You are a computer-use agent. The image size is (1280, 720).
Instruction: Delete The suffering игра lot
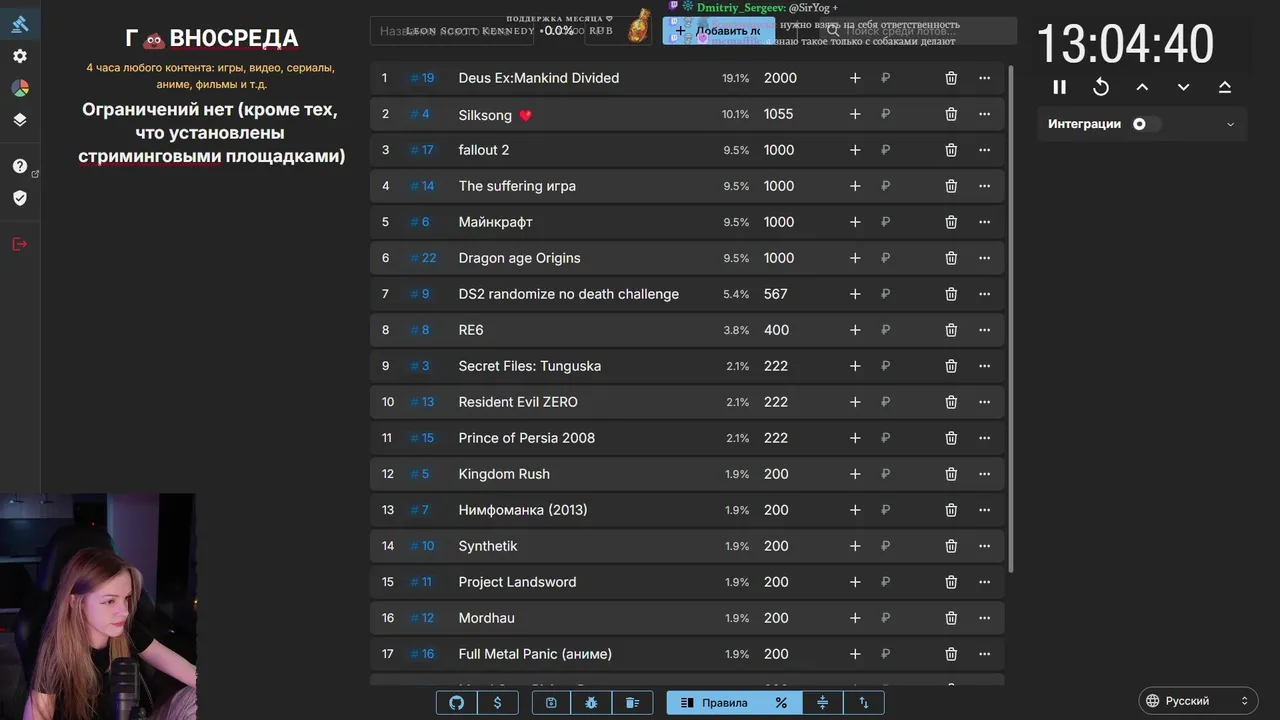pos(951,186)
